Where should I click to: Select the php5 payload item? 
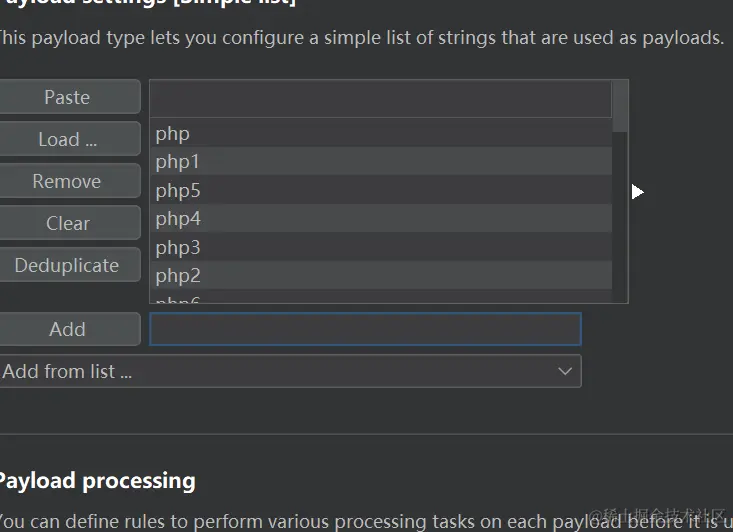point(381,190)
